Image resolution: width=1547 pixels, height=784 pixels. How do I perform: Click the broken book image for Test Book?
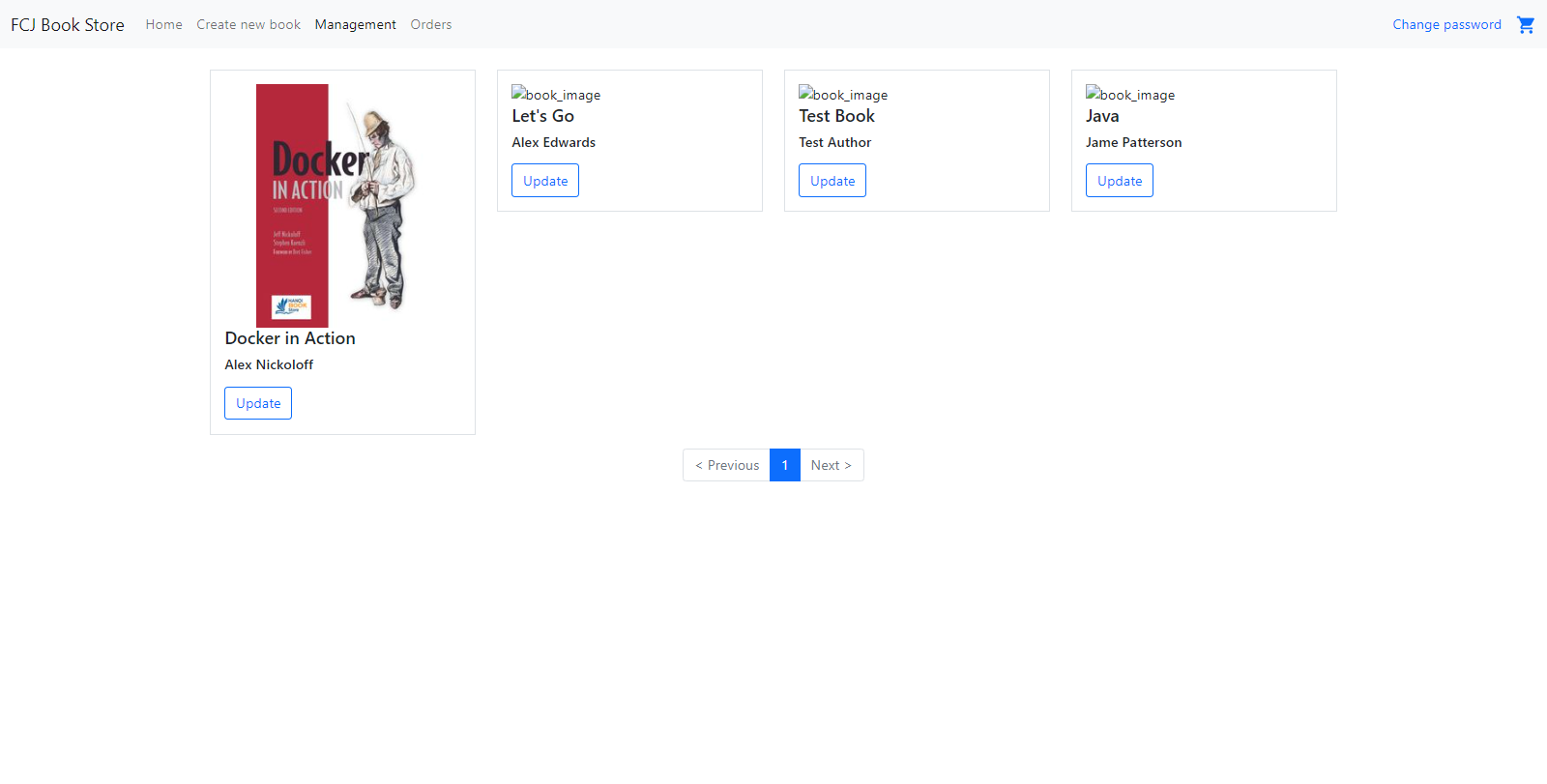tap(843, 94)
